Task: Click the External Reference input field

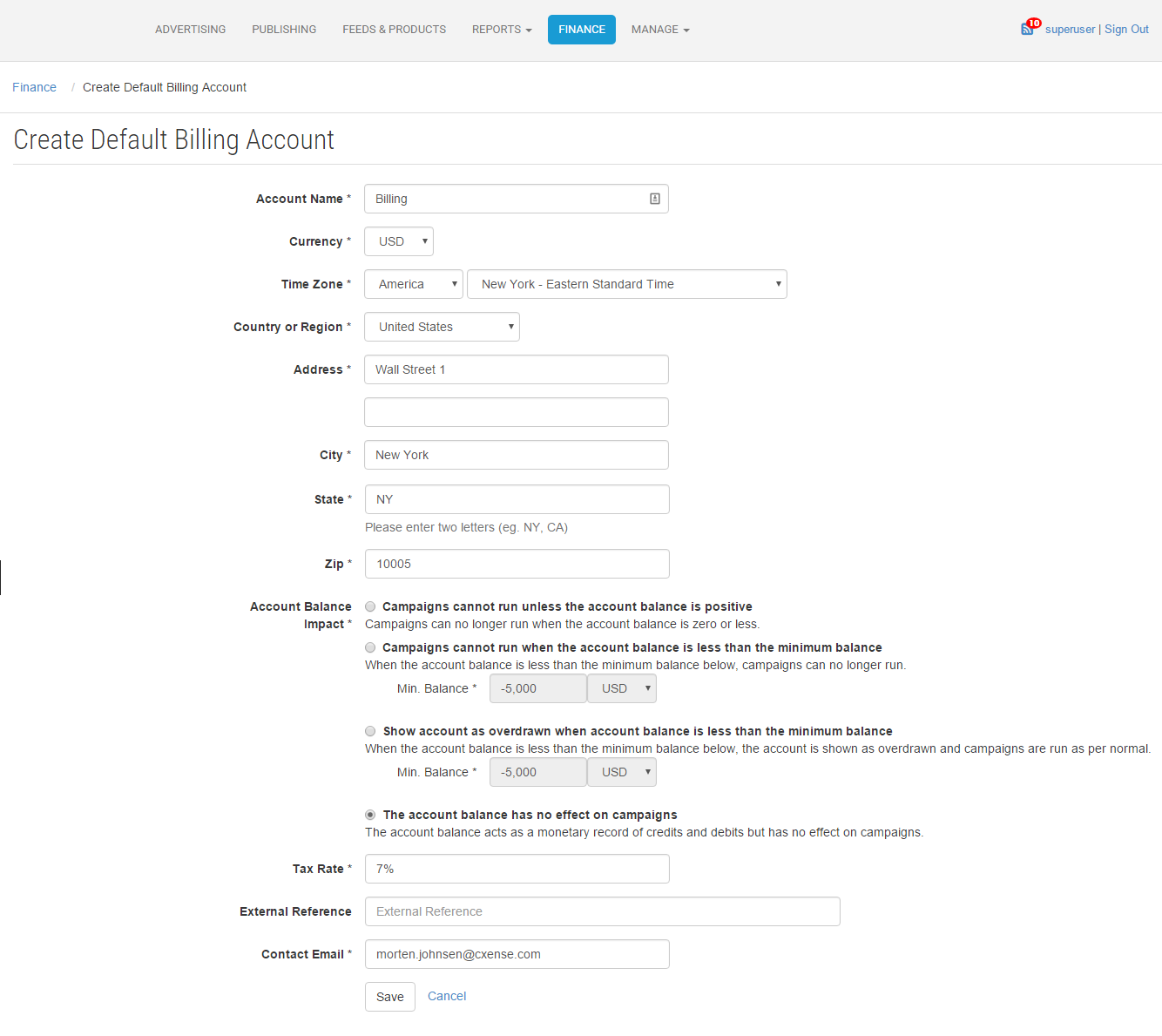Action: click(x=603, y=911)
